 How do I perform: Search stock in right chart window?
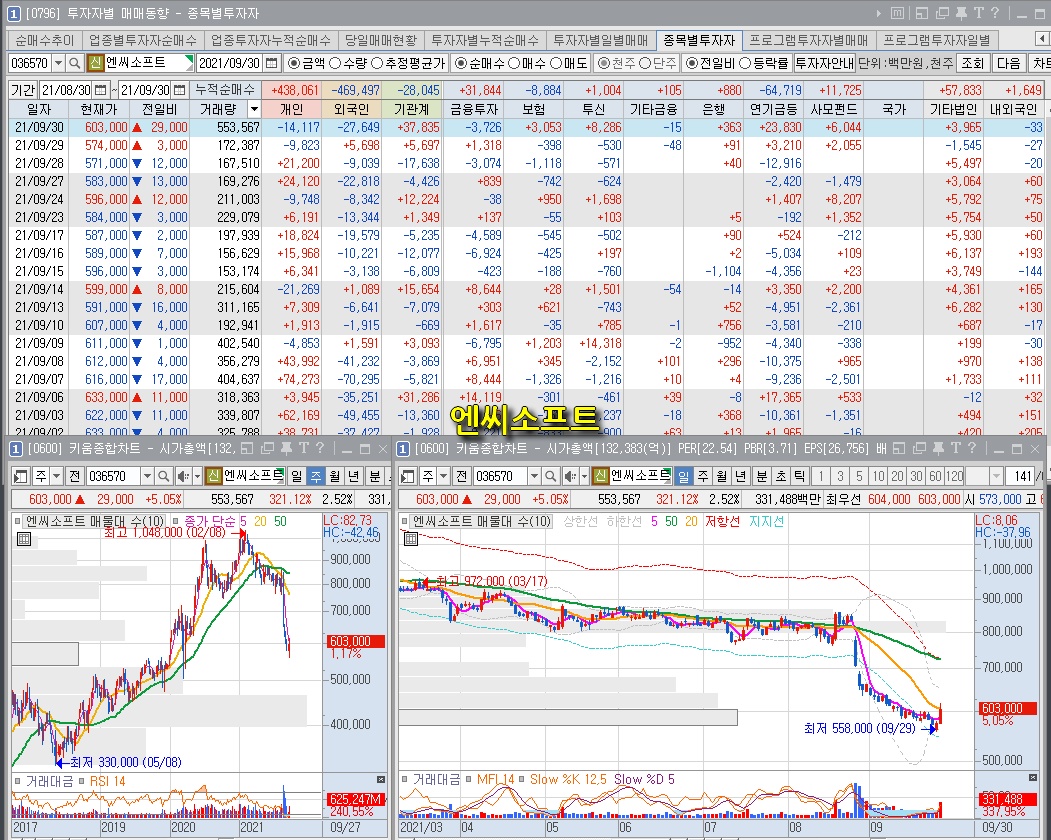(550, 476)
